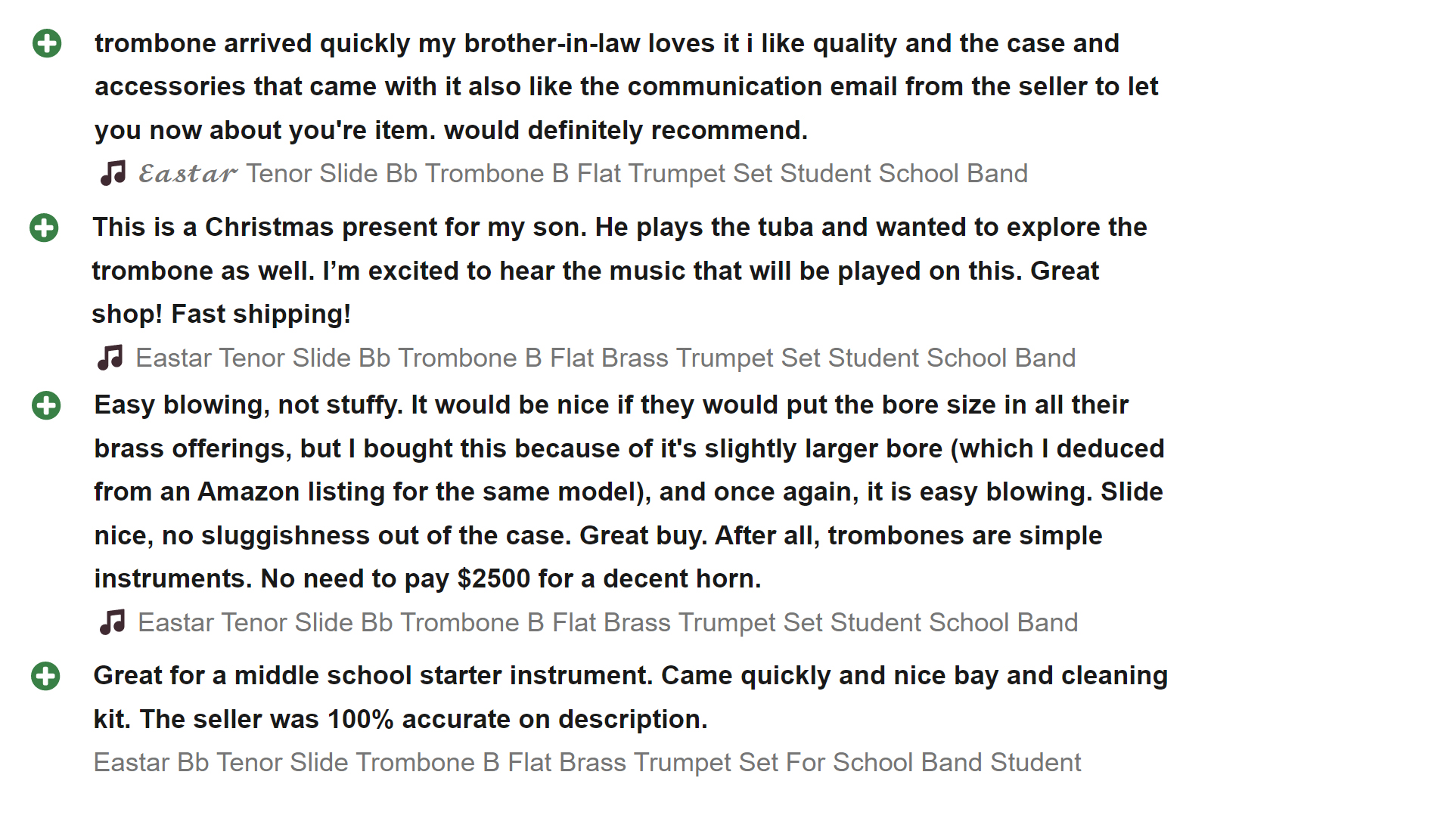The image size is (1450, 840).
Task: Click the green plus beside the Christmas present review
Action: pyautogui.click(x=44, y=228)
